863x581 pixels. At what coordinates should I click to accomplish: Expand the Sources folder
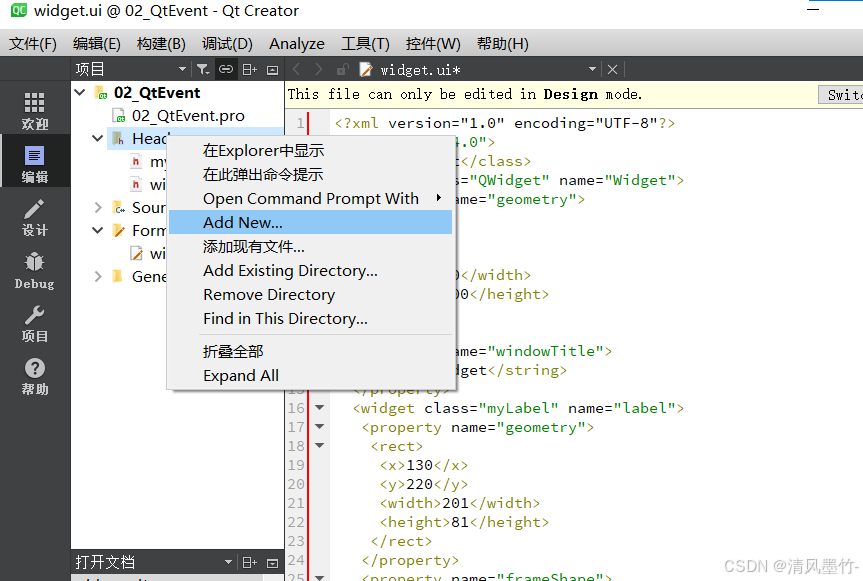(x=97, y=207)
